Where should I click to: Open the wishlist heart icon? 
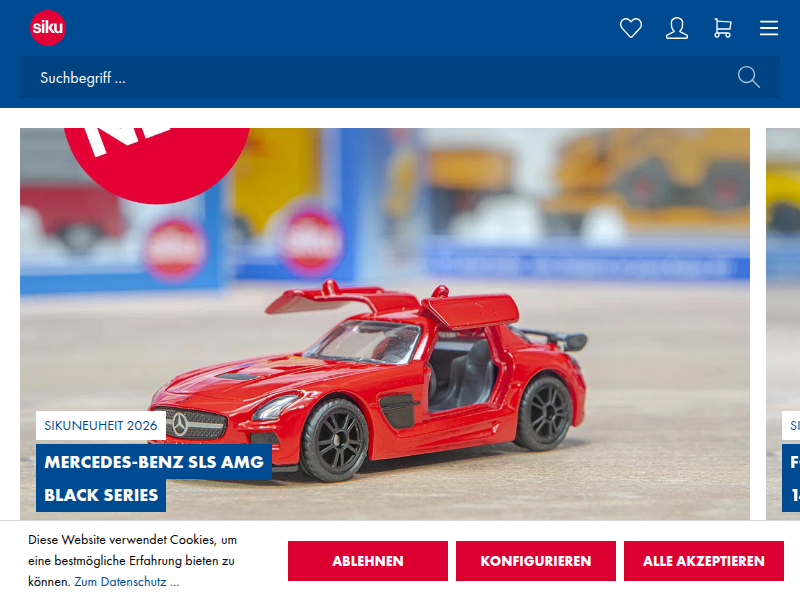(x=631, y=28)
